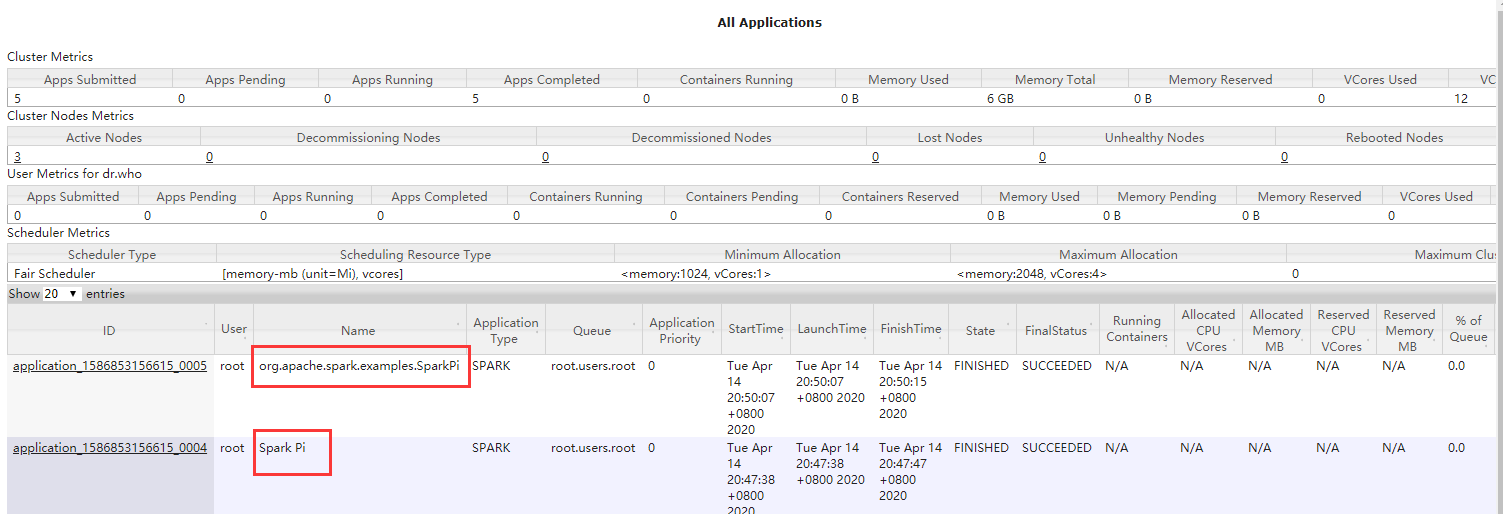Select the Spark Pi name cell
Viewport: 1503px width, 514px height.
[282, 448]
